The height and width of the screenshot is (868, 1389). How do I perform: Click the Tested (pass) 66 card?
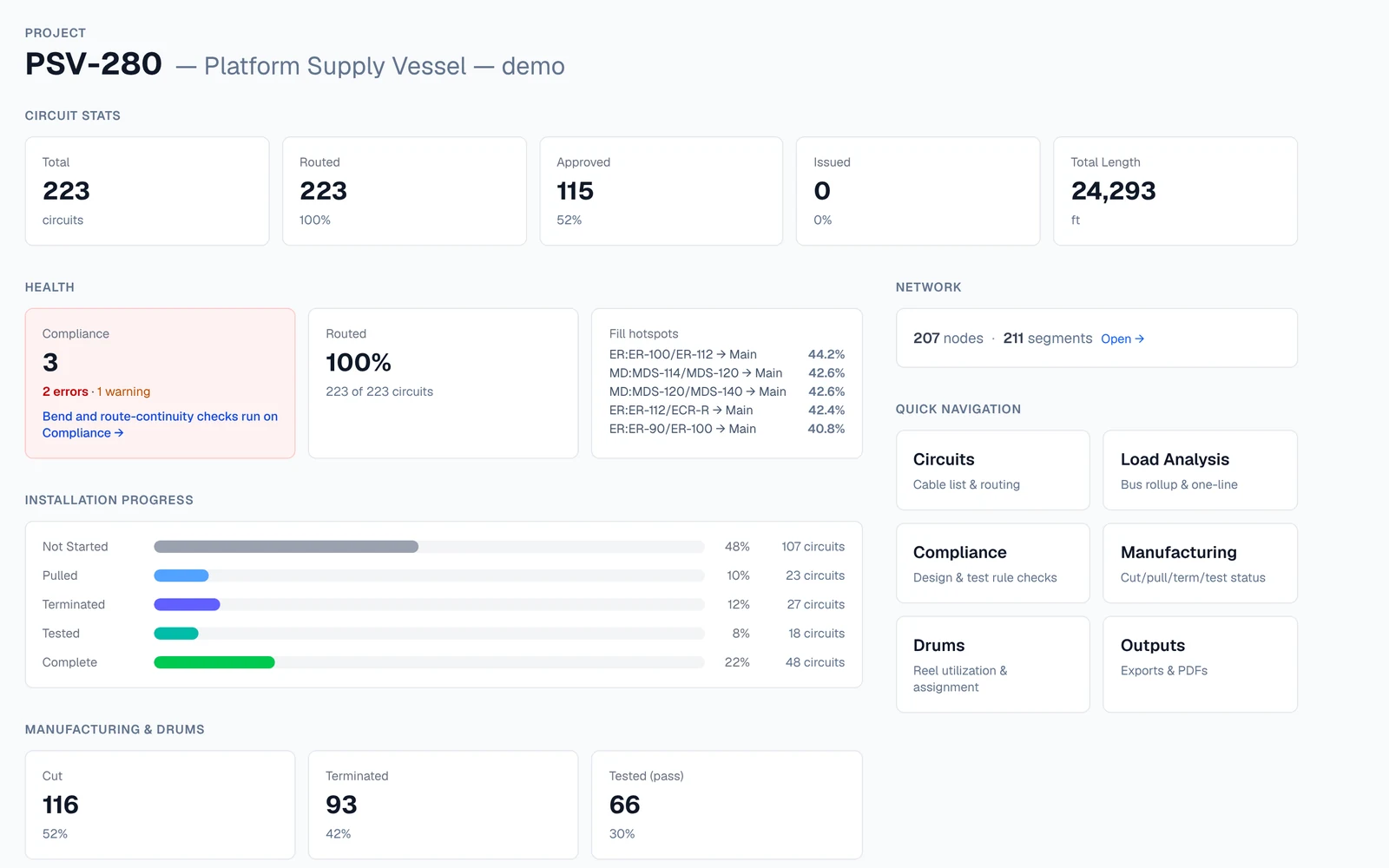coord(727,805)
